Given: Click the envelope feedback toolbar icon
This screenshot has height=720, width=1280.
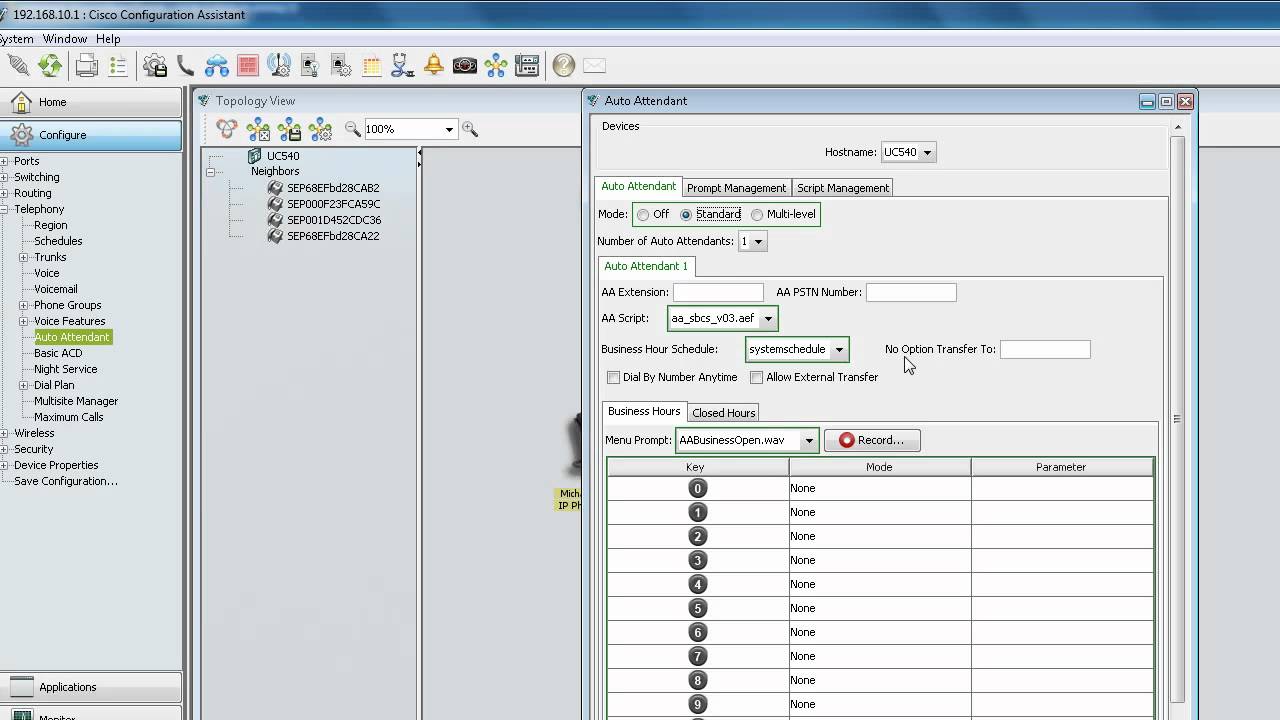Looking at the screenshot, I should (x=594, y=66).
